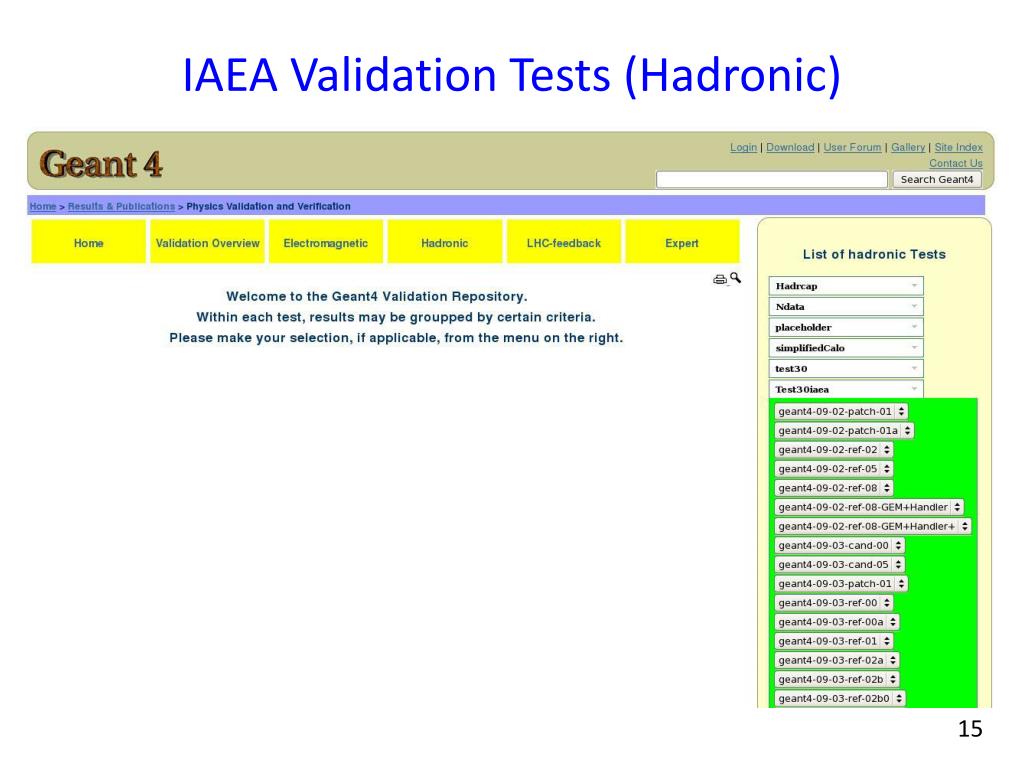Click the Welcome to the Geant4 Validation Repository text
Image resolution: width=1024 pixels, height=768 pixels.
coord(376,296)
